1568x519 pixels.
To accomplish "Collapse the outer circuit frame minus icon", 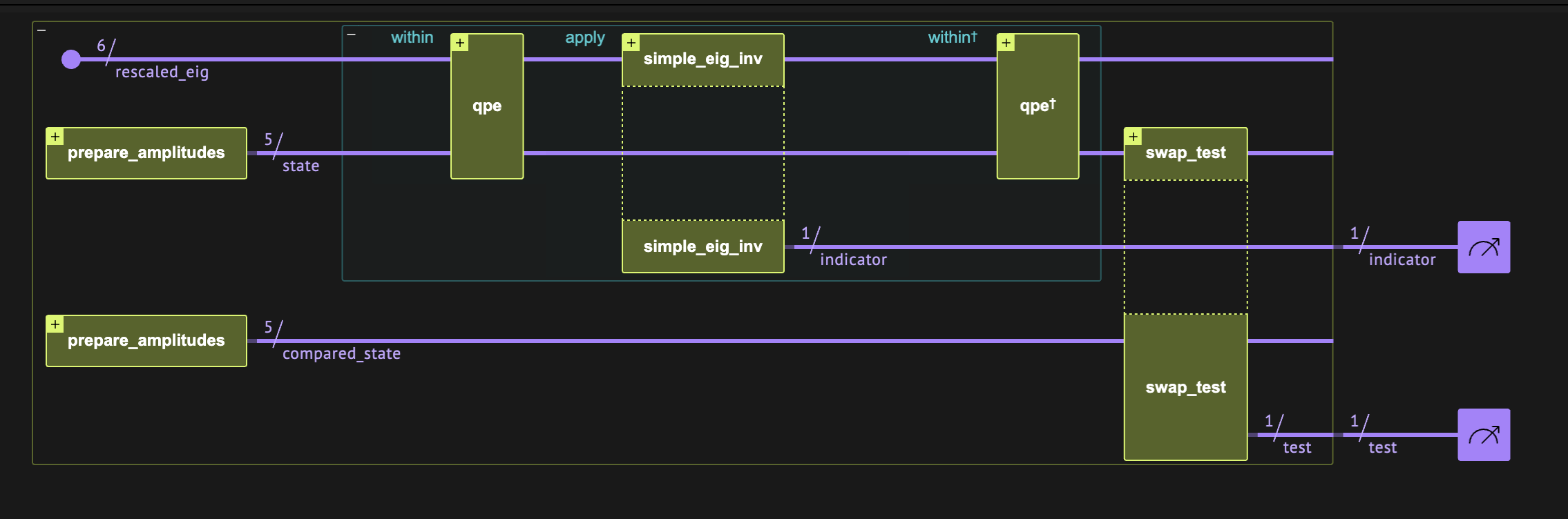I will coord(41,30).
